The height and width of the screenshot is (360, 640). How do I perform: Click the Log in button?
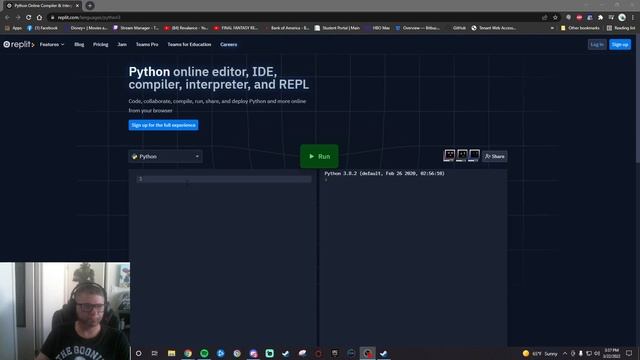(597, 44)
